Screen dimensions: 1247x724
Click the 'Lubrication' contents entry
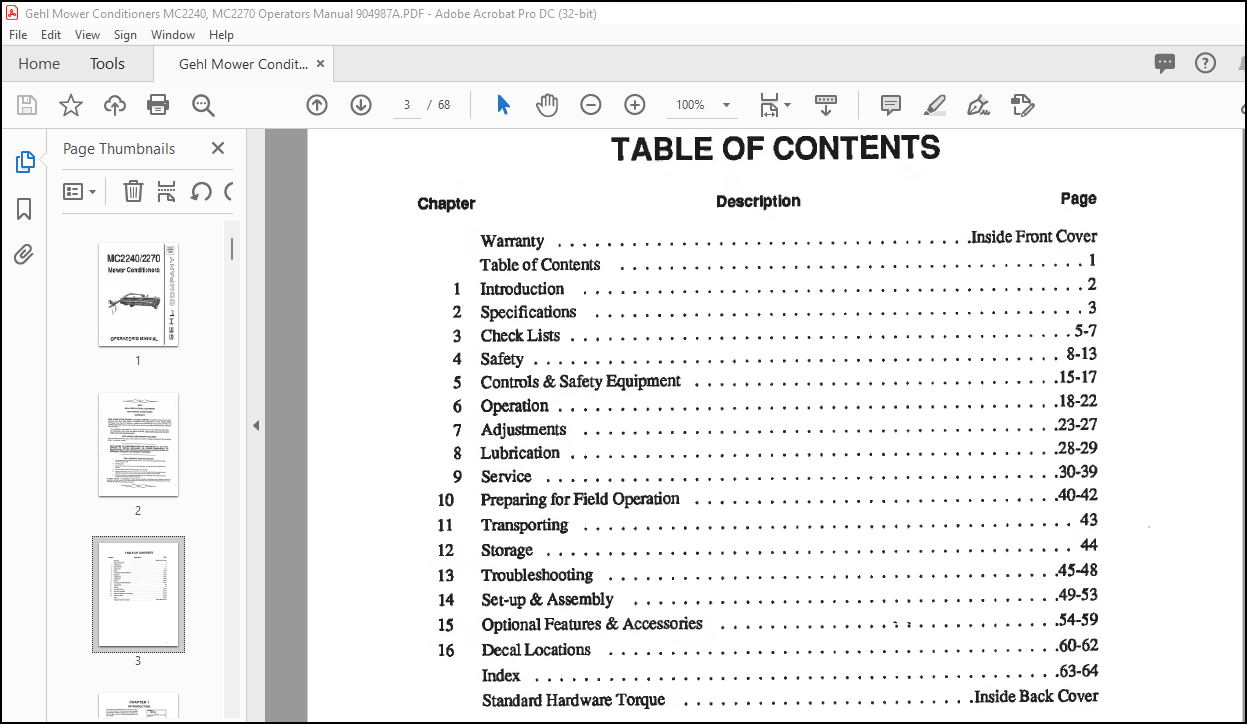pos(520,453)
